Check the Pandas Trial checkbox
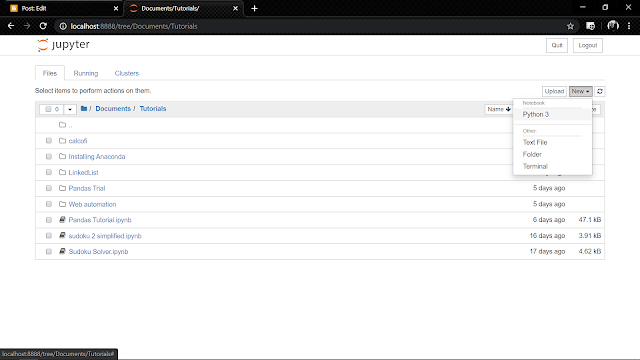Image resolution: width=640 pixels, height=360 pixels. [49, 188]
